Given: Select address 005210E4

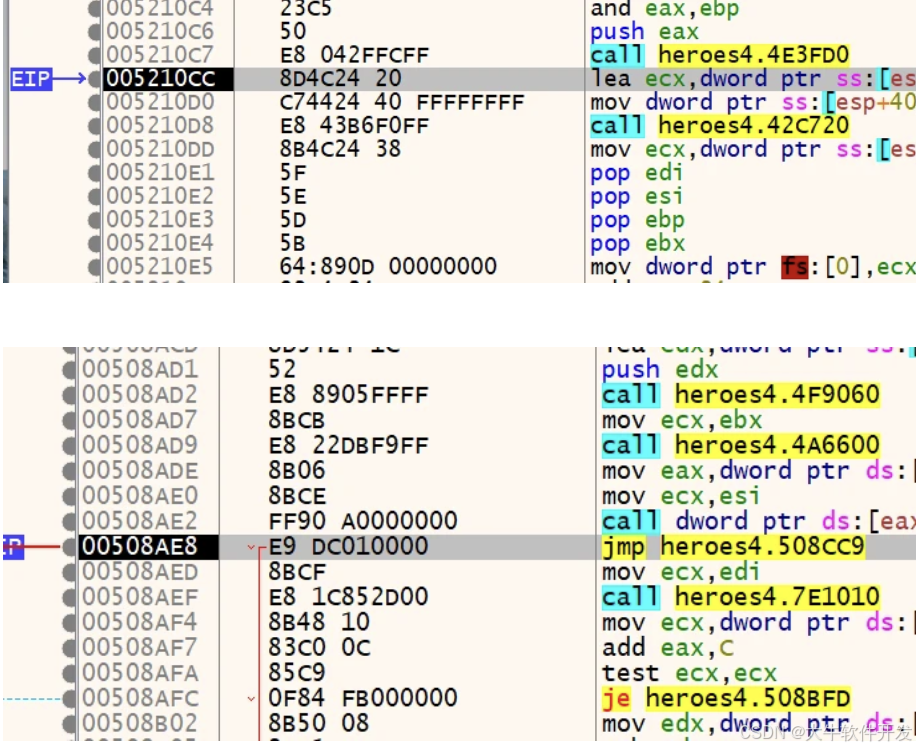Looking at the screenshot, I should pyautogui.click(x=160, y=243).
